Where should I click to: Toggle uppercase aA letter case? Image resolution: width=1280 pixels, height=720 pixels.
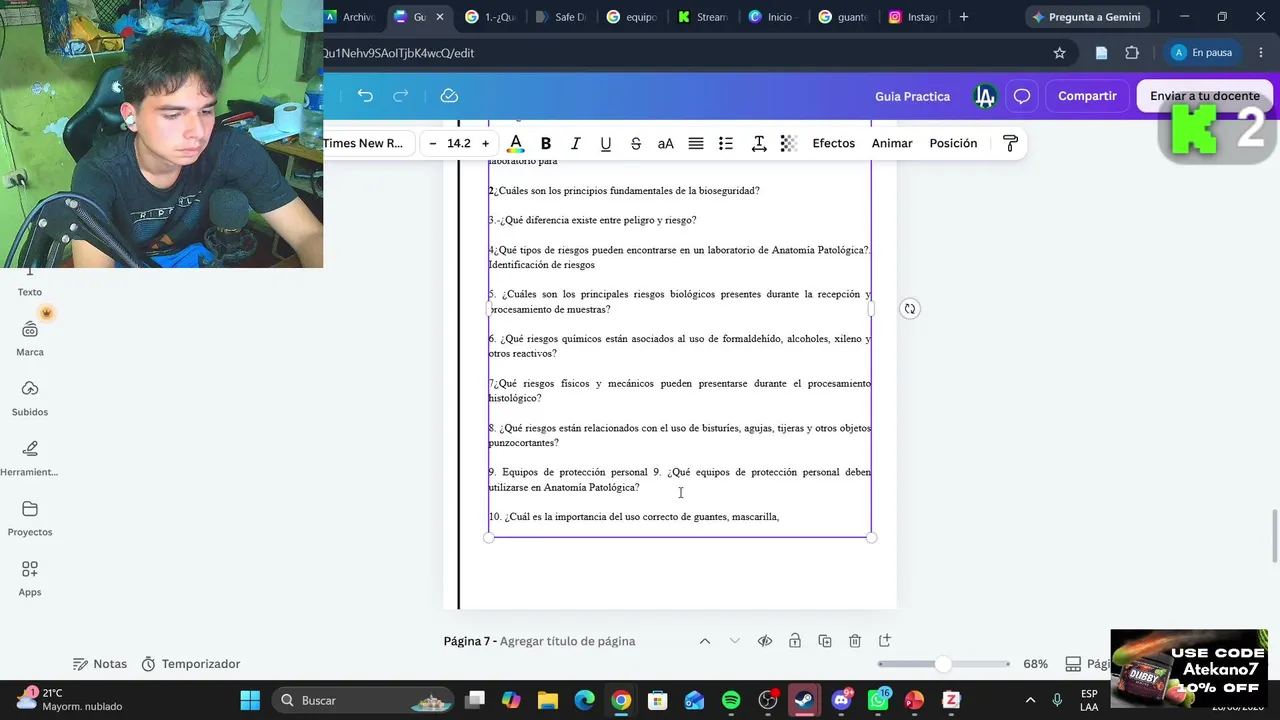click(665, 143)
